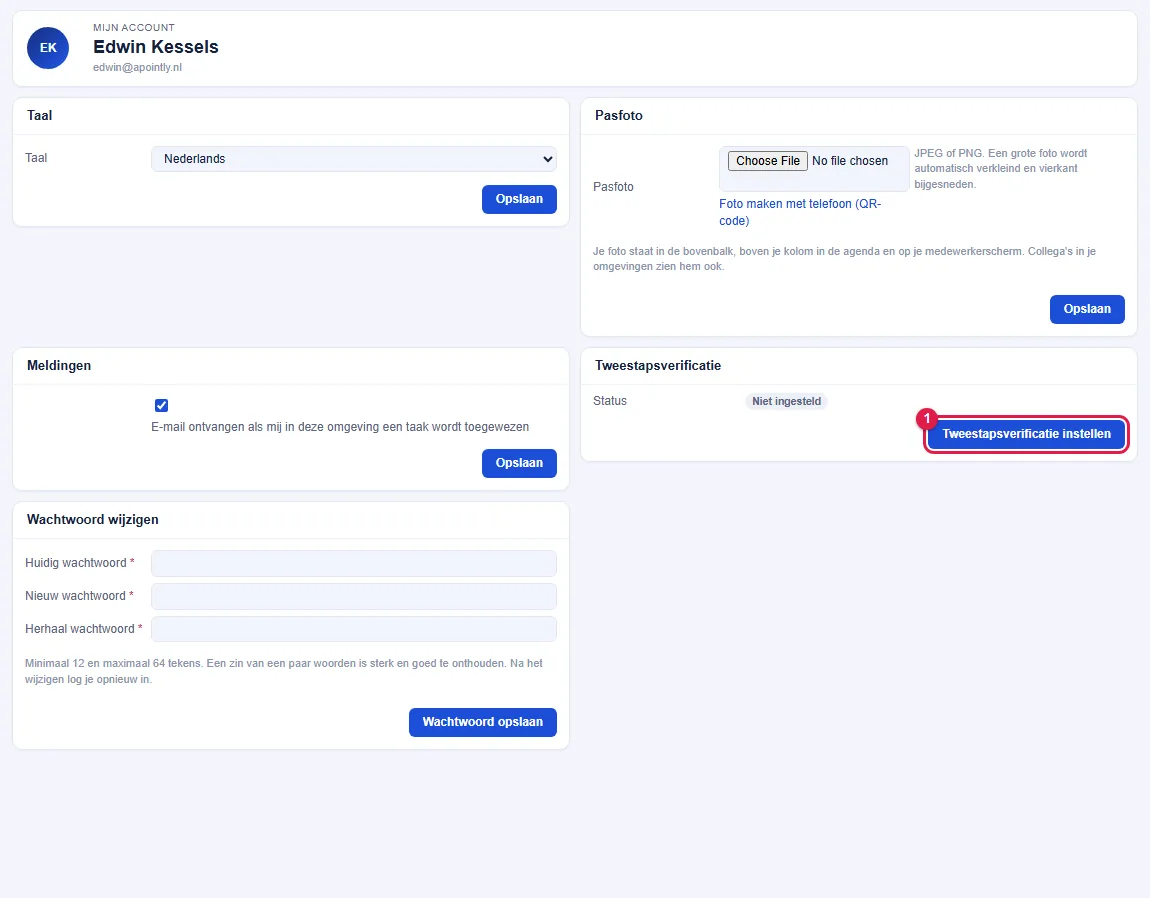Click Wachtwoord opslaan button
This screenshot has width=1150, height=898.
click(x=483, y=722)
